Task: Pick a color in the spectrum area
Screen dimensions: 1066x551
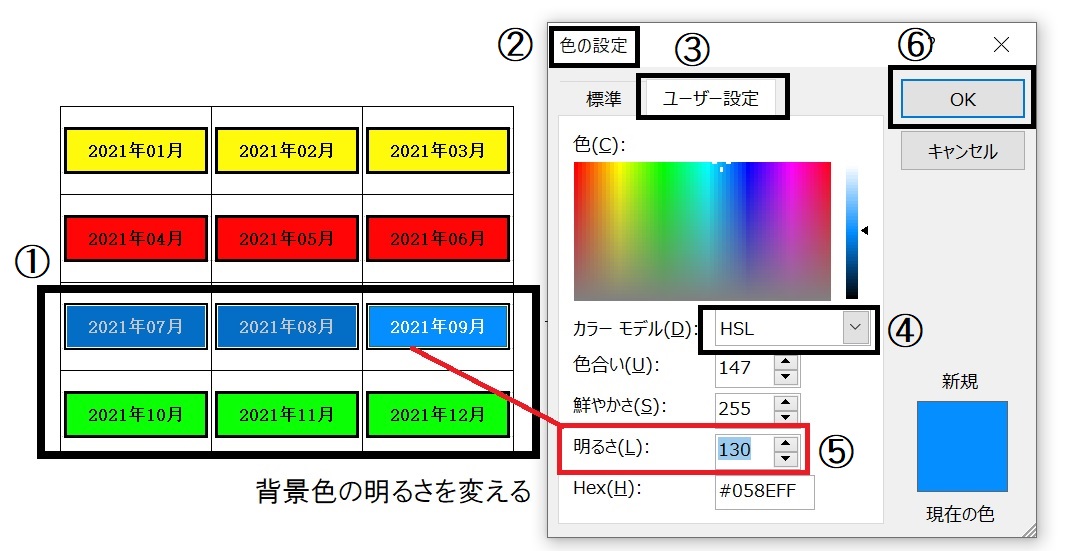Action: [x=702, y=231]
